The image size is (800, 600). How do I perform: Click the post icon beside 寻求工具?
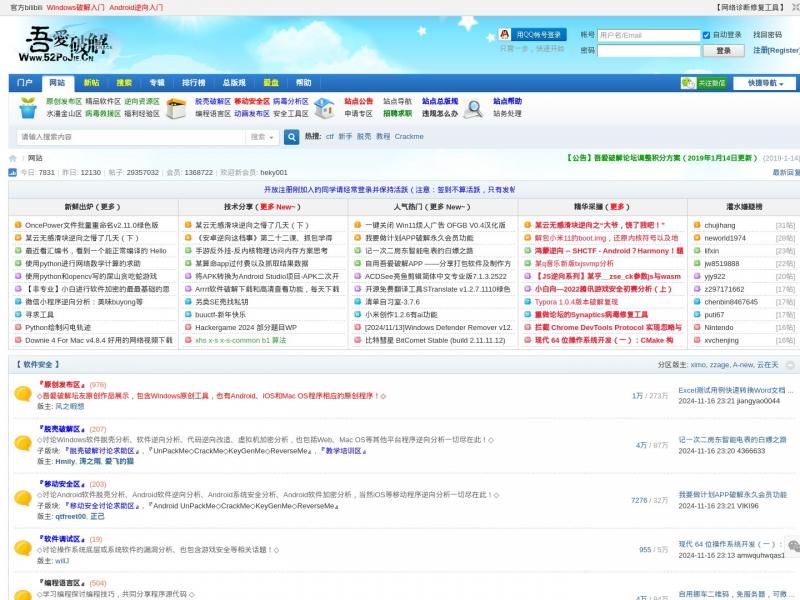coord(18,314)
